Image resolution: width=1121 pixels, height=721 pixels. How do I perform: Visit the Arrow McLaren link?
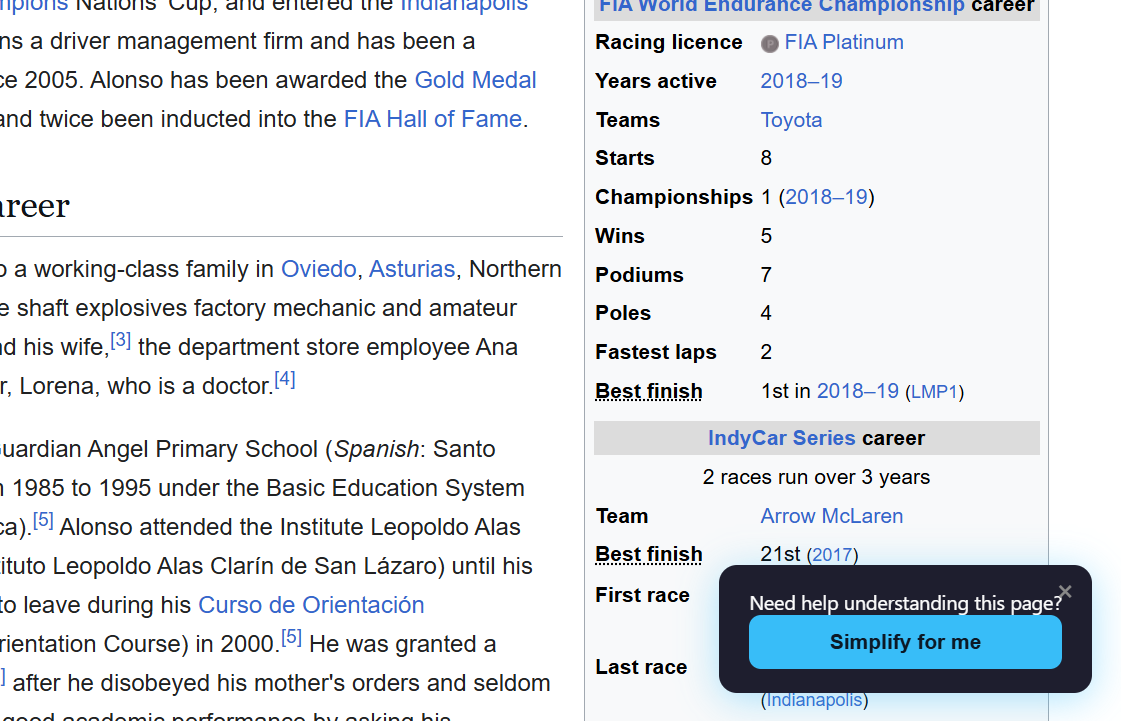click(x=831, y=516)
